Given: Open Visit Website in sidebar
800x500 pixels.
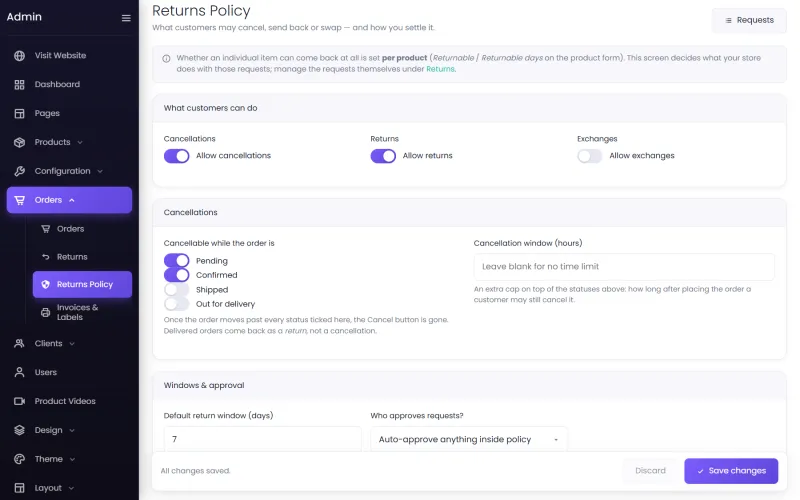Looking at the screenshot, I should click(69, 56).
